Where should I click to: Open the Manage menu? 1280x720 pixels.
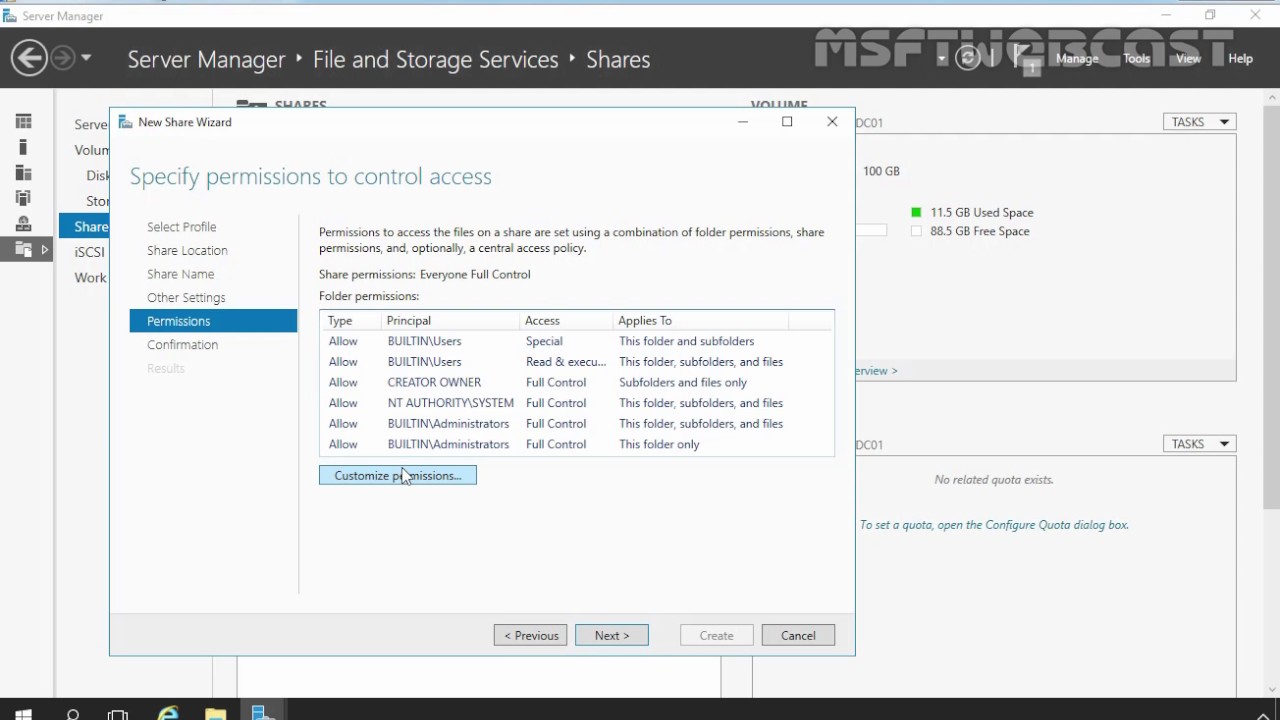pos(1077,59)
